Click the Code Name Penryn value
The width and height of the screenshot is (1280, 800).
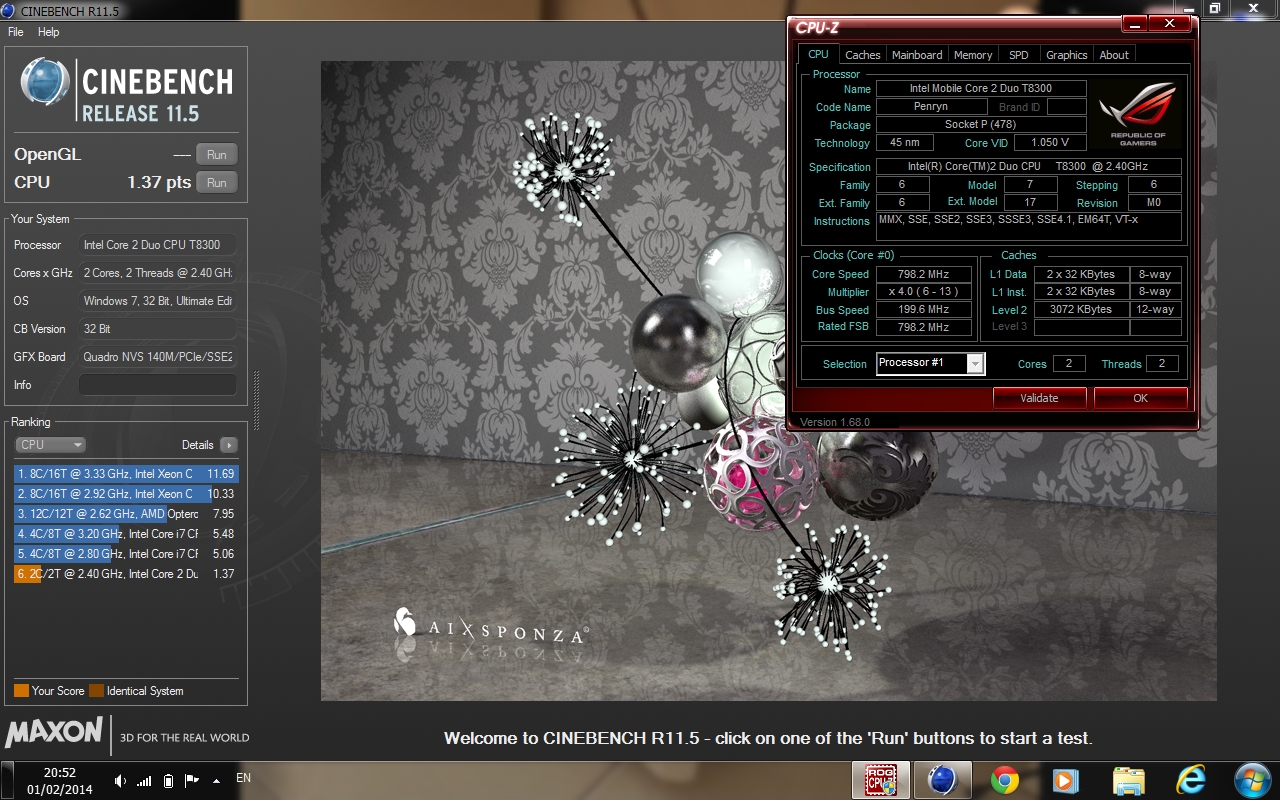point(931,106)
